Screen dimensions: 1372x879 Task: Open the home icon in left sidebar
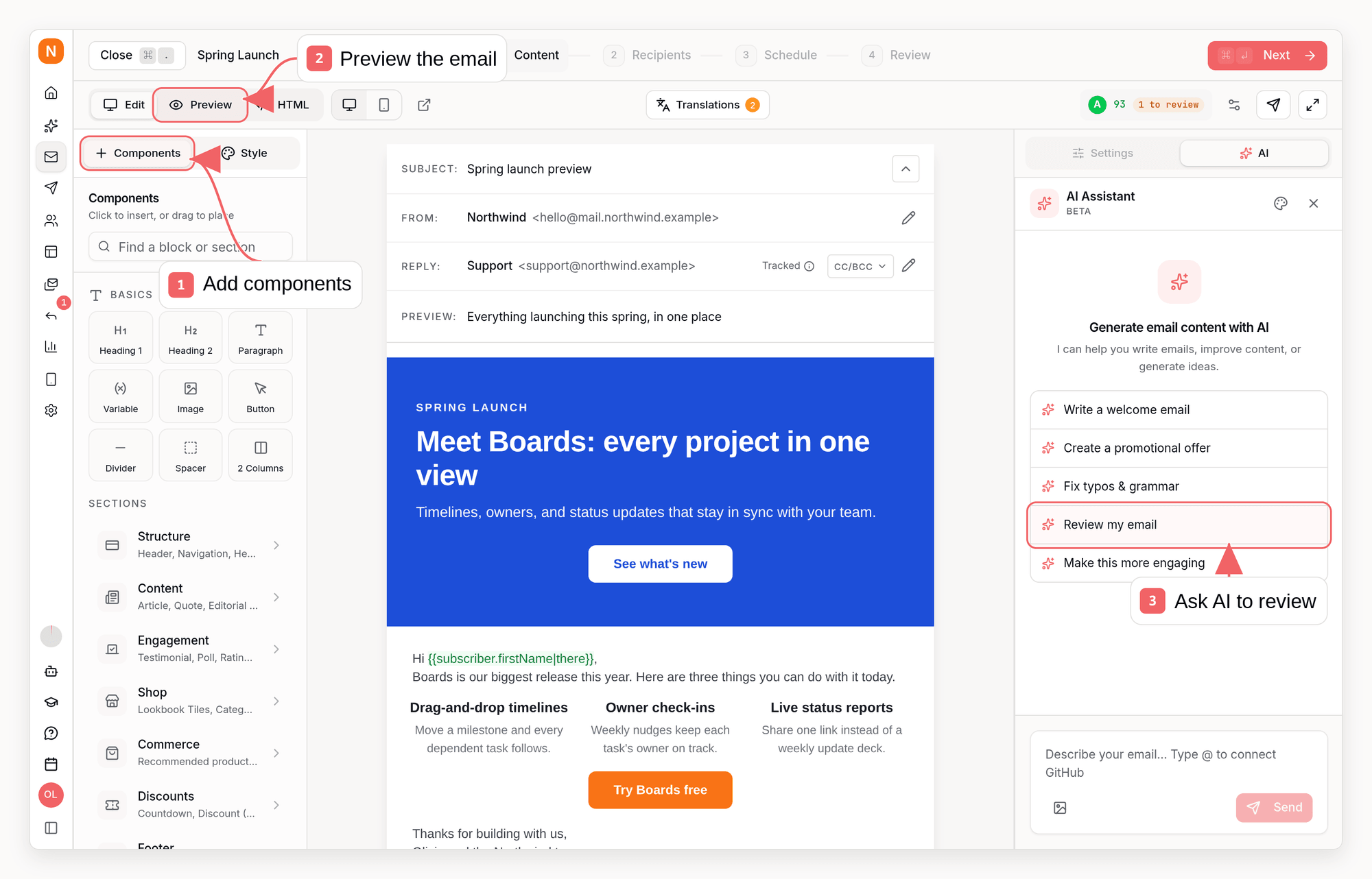coord(51,93)
